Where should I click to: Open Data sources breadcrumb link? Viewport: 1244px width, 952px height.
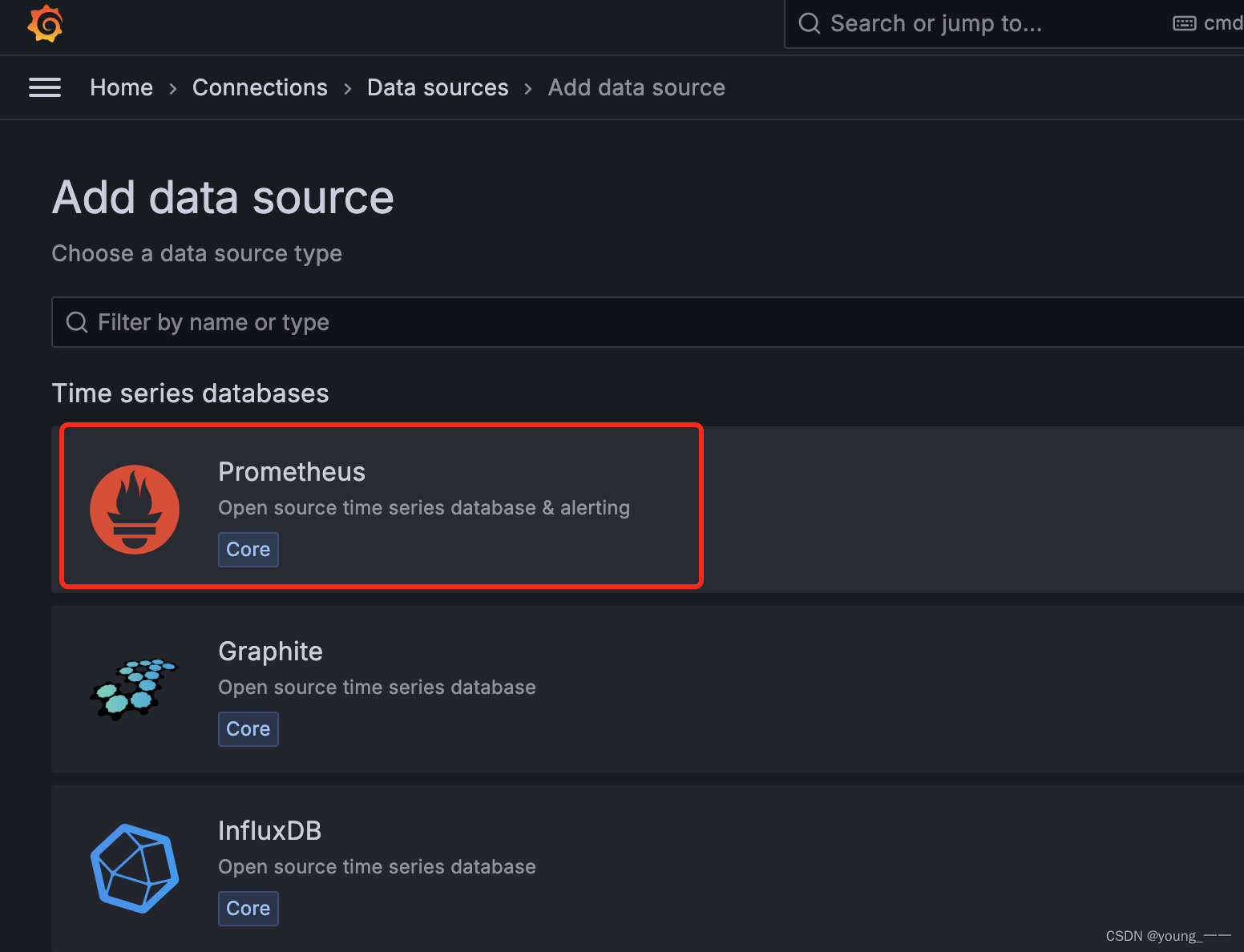pos(438,87)
